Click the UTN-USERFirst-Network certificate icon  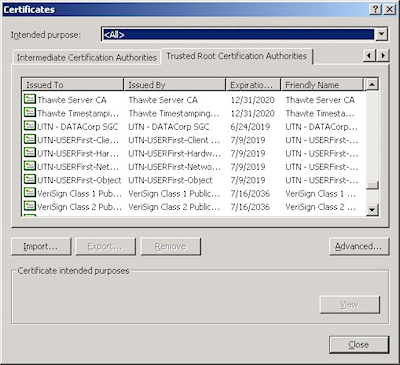30,166
